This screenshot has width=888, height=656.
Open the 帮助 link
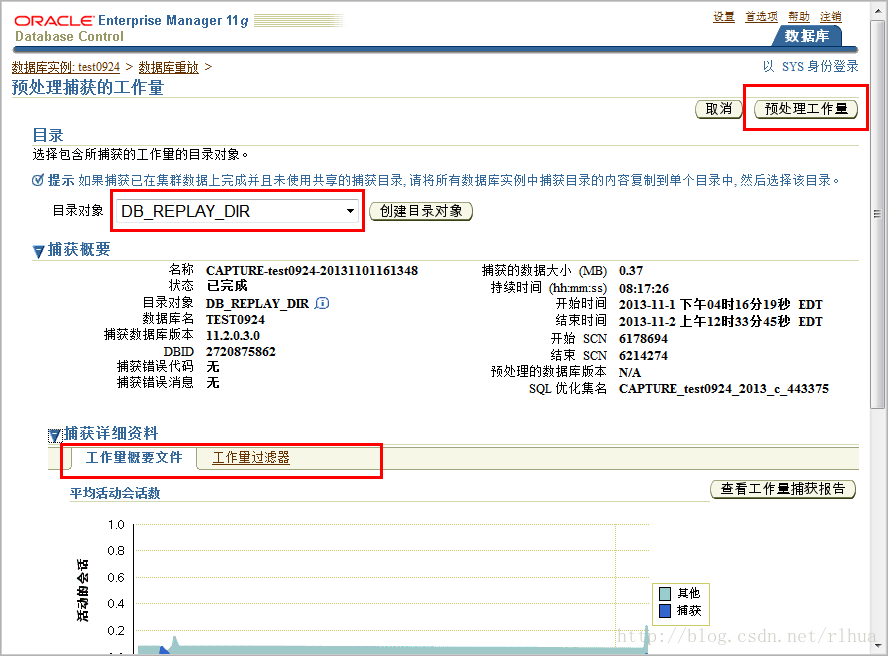click(799, 16)
